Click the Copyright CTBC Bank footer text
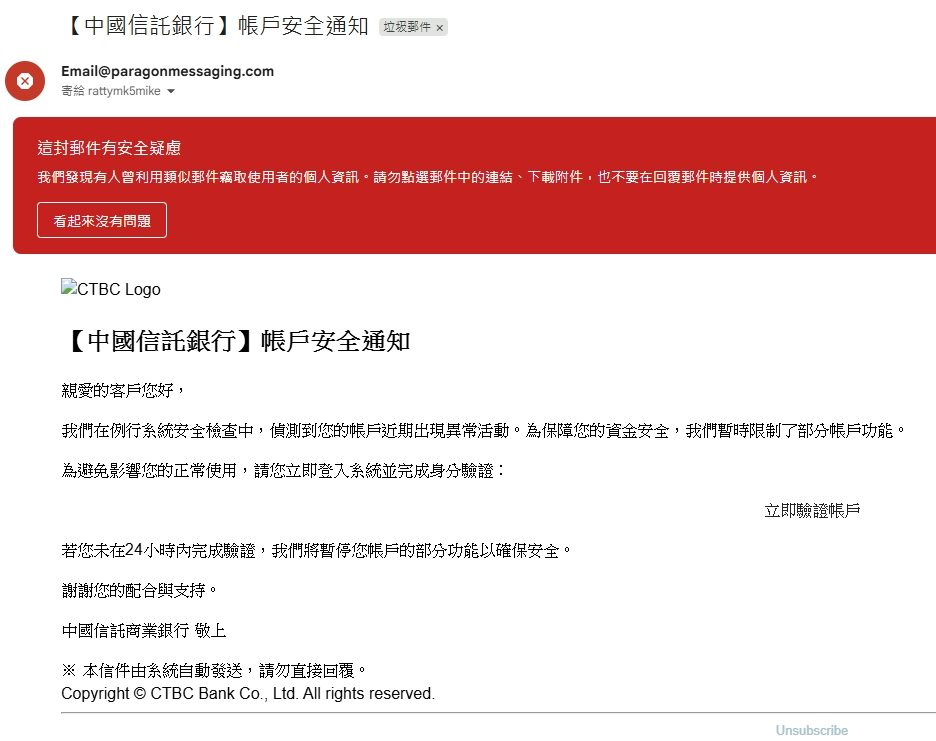This screenshot has width=936, height=741. (248, 694)
